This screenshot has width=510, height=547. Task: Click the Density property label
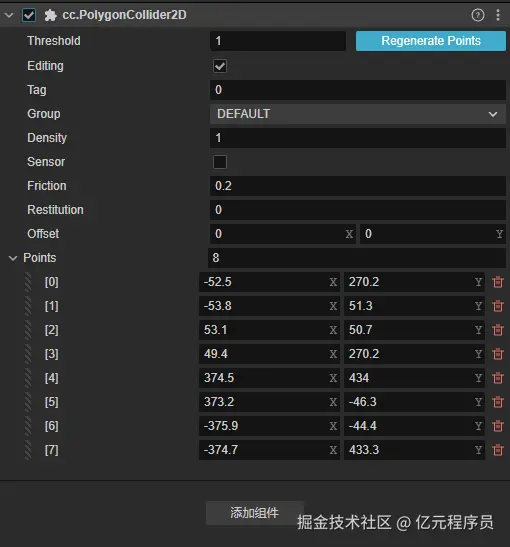[x=47, y=138]
